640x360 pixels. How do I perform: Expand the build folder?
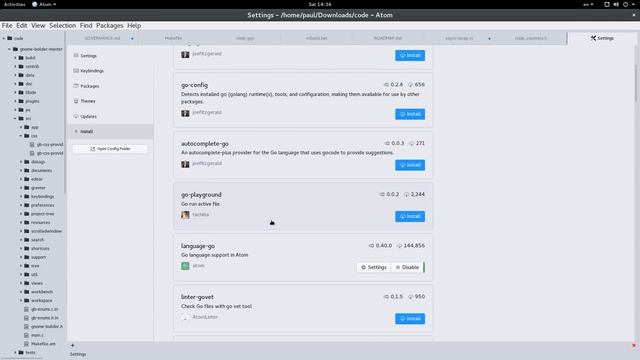click(x=16, y=58)
